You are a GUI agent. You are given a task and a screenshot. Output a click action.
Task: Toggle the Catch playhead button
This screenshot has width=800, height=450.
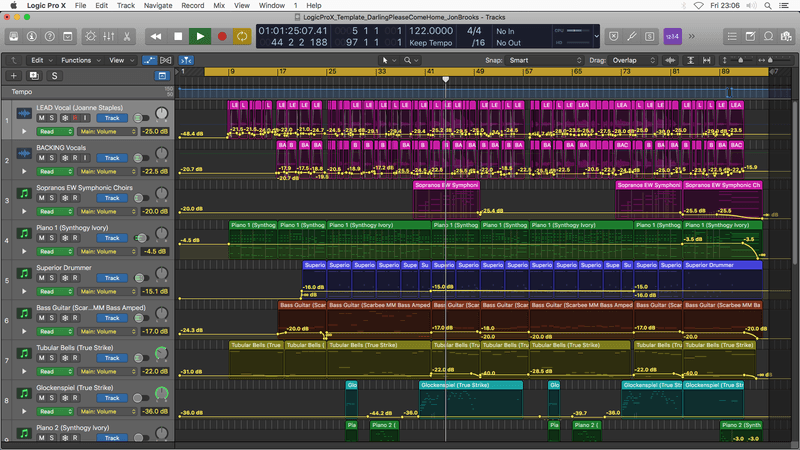pos(186,60)
